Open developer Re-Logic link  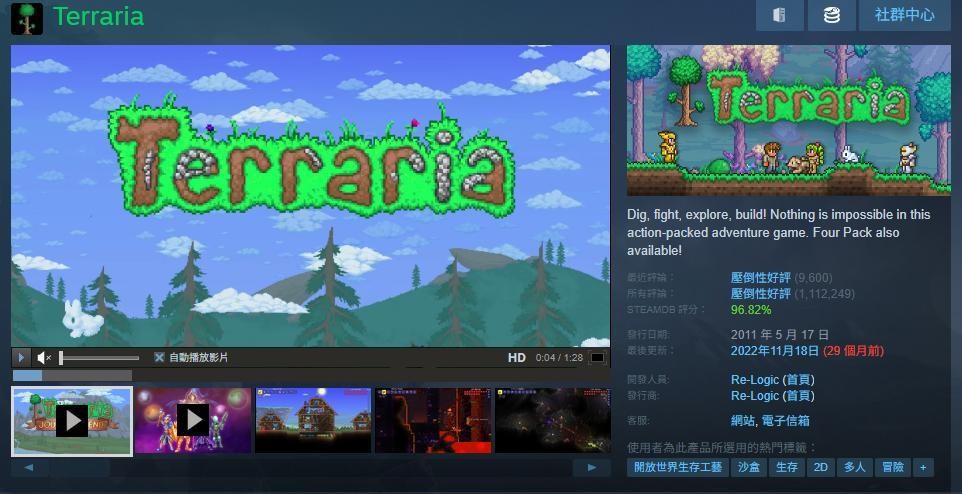tap(755, 380)
